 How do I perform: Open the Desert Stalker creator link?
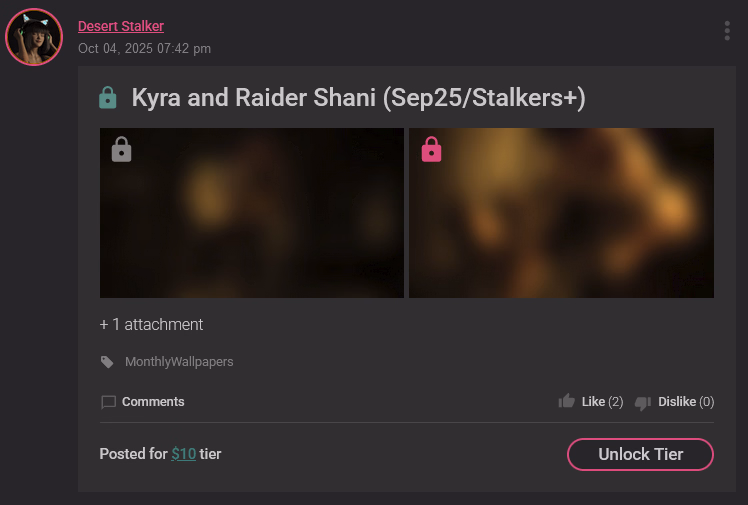pos(120,26)
